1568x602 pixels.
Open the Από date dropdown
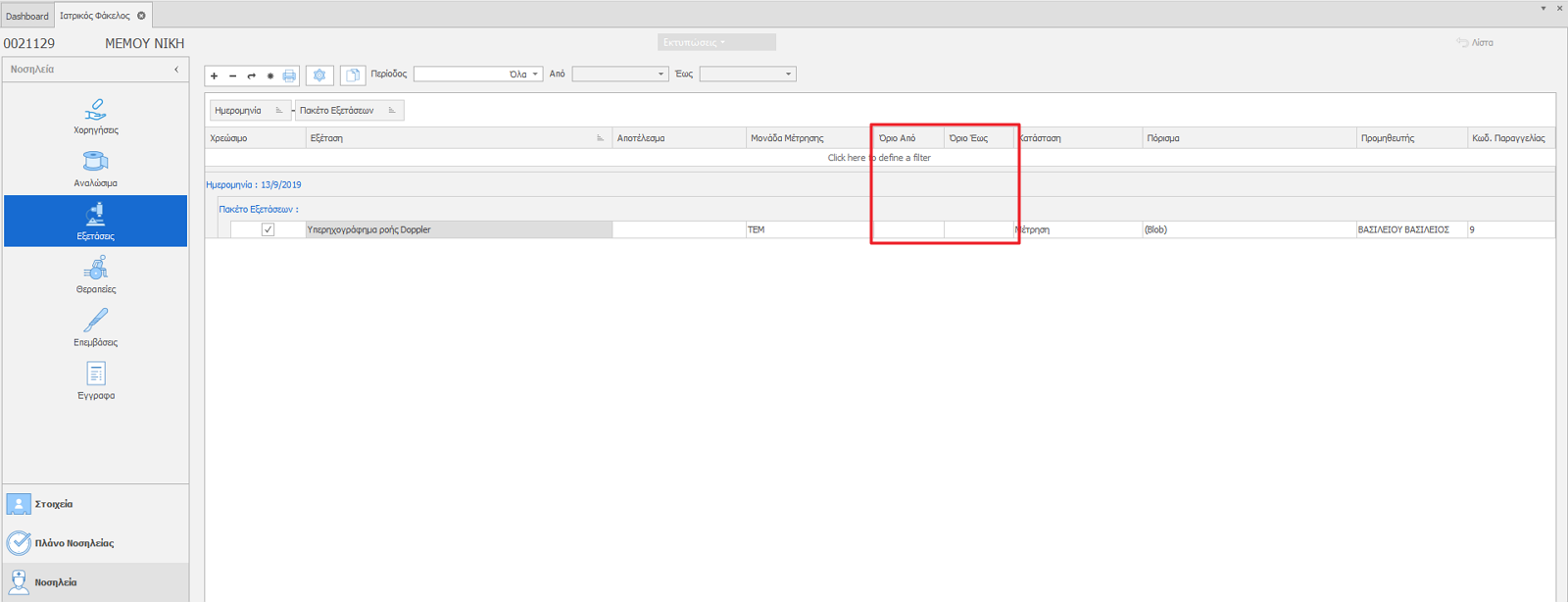pos(661,75)
